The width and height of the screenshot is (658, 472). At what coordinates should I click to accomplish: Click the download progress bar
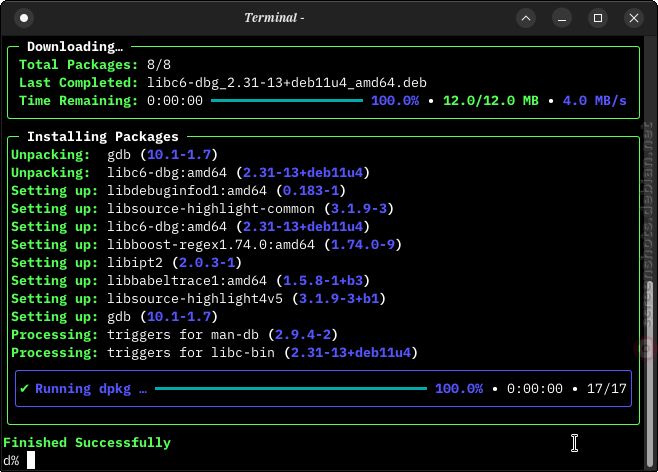(287, 101)
